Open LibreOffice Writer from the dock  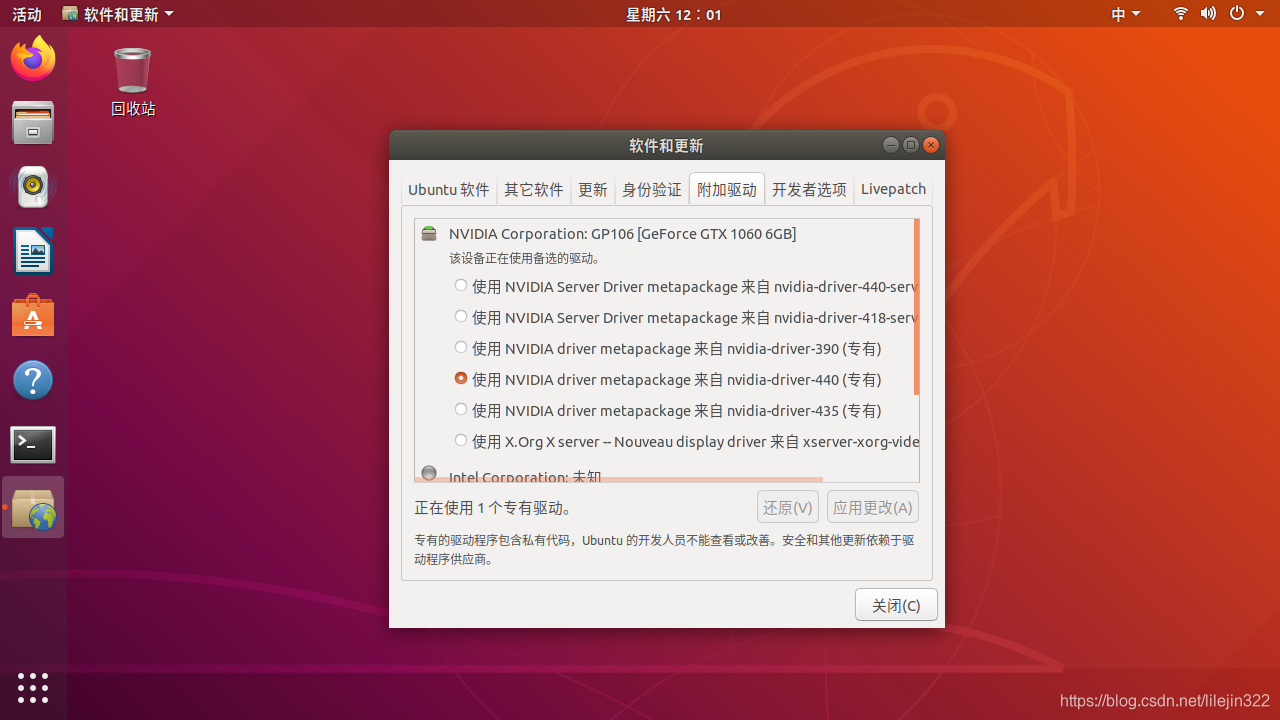33,251
